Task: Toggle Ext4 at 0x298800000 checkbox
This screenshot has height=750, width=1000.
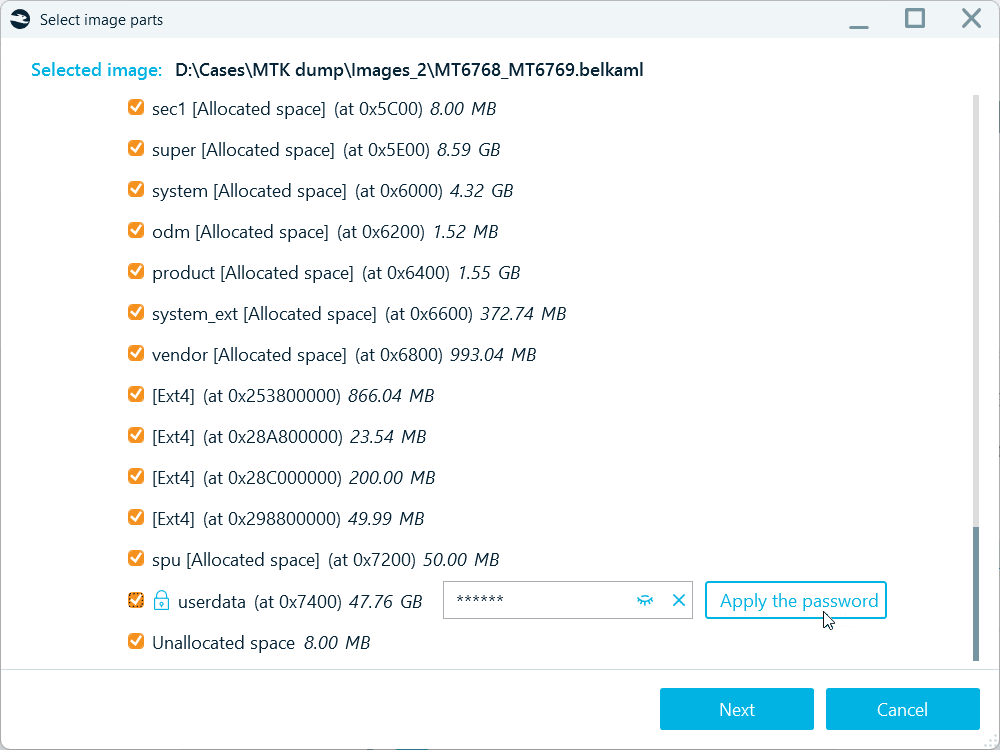Action: tap(136, 517)
